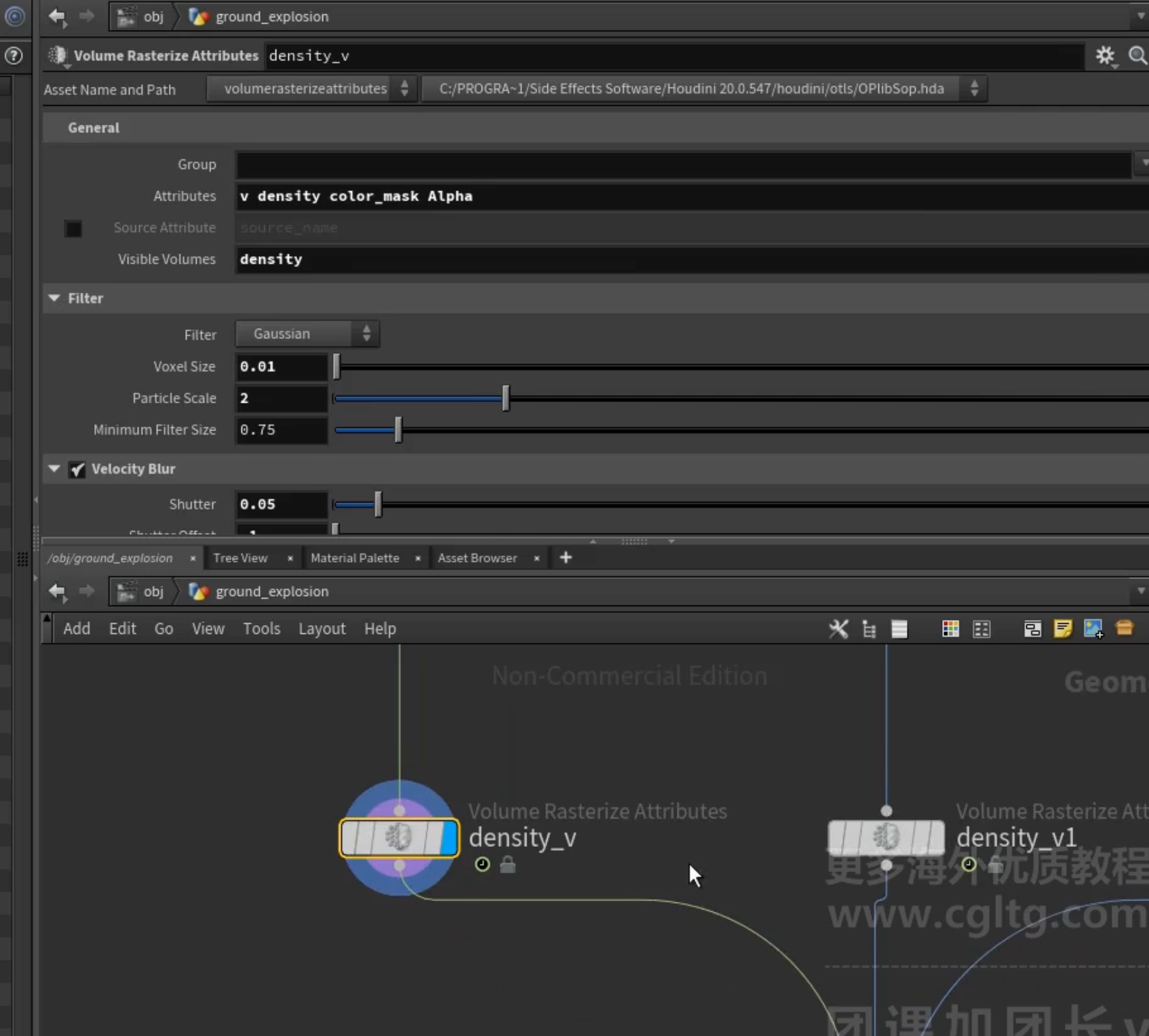Collapse the Filter section
1149x1036 pixels.
54,298
